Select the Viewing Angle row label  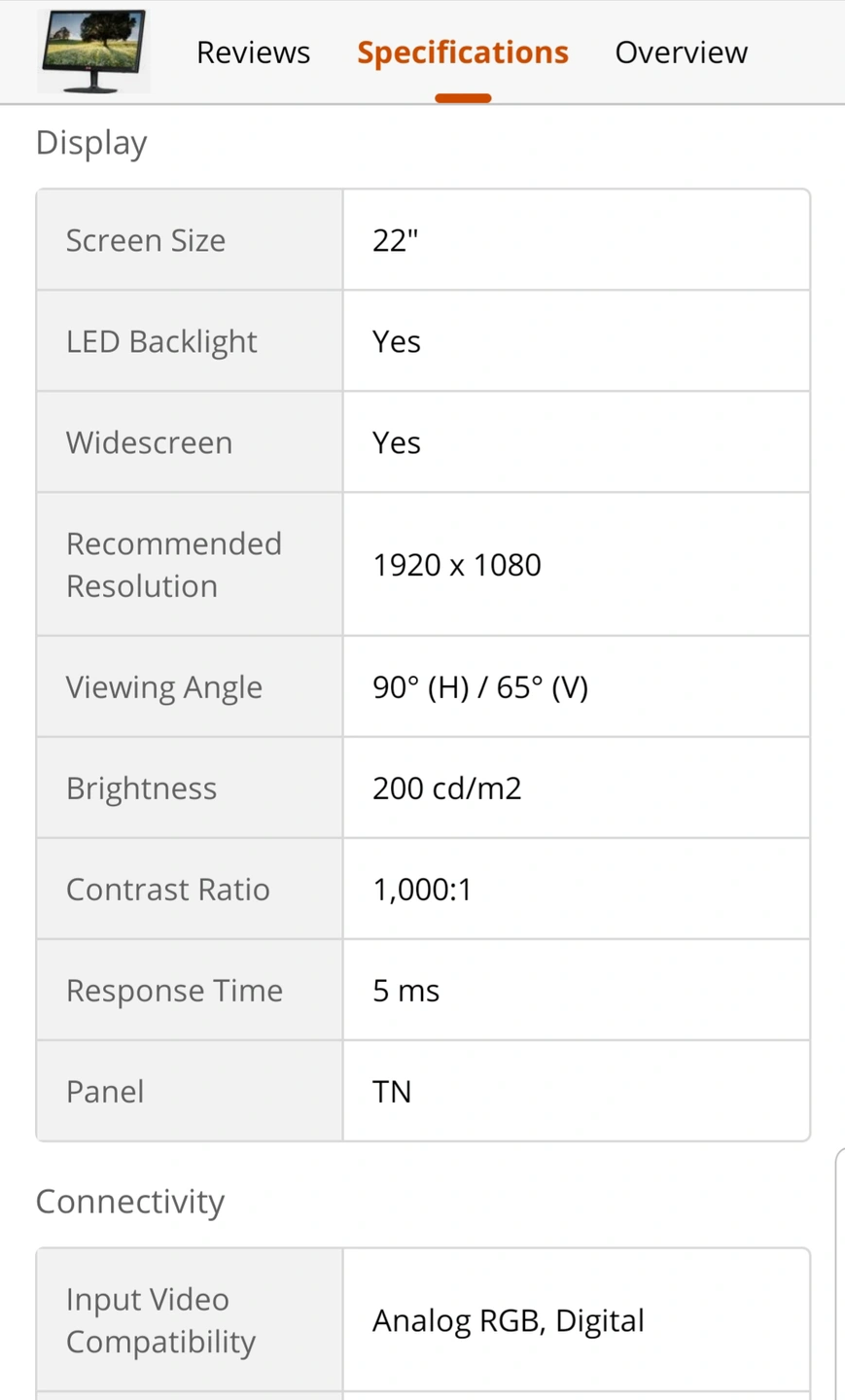pos(164,687)
